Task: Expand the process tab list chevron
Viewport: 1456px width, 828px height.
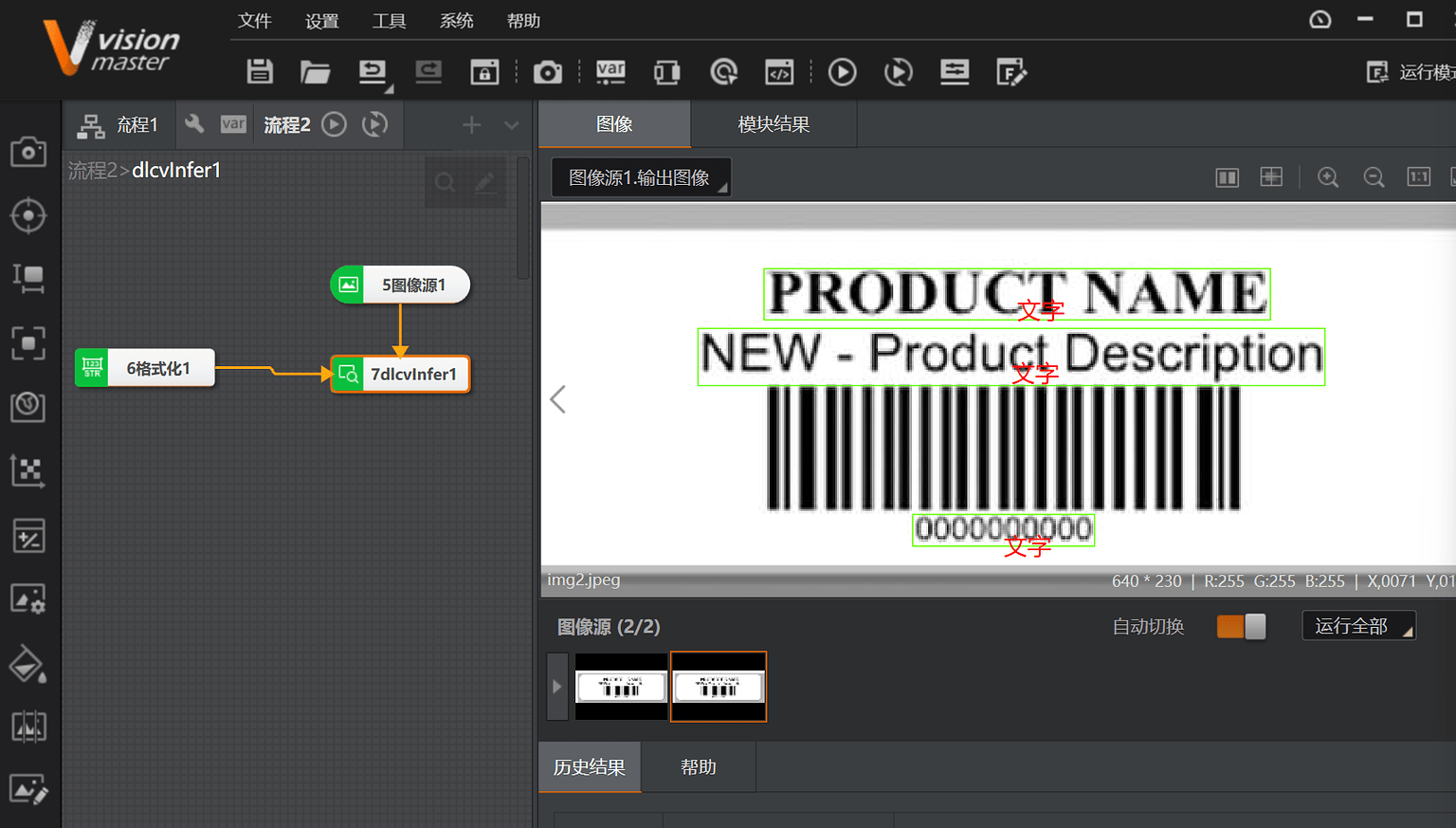Action: (x=512, y=125)
